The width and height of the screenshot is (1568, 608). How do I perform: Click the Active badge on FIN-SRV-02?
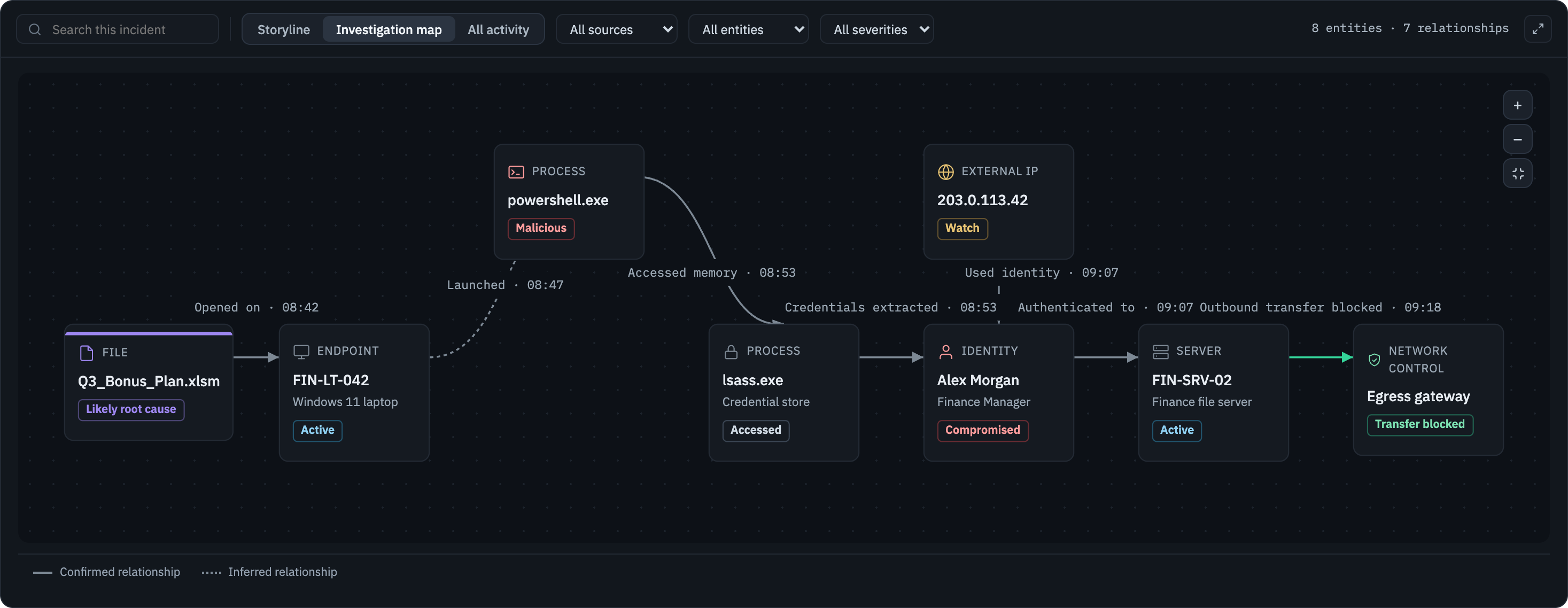tap(1177, 430)
